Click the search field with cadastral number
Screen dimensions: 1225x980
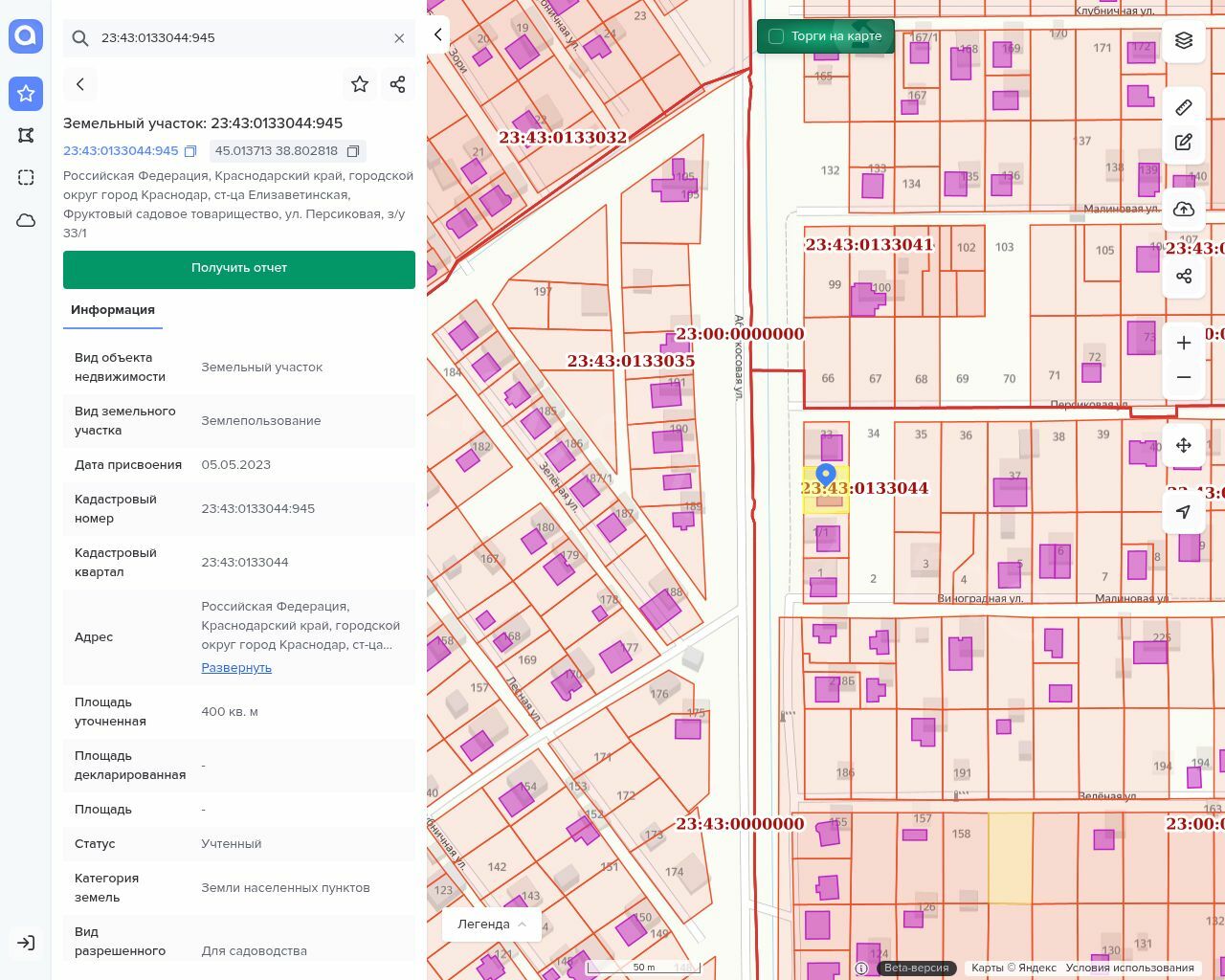coord(239,38)
